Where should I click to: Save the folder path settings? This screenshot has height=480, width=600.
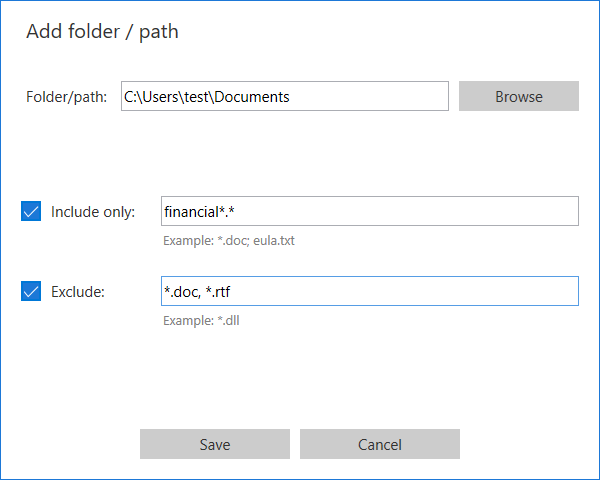tap(215, 444)
